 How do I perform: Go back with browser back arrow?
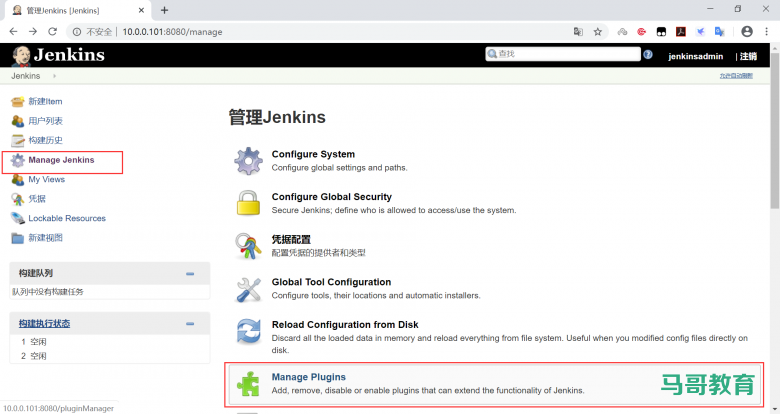pyautogui.click(x=13, y=31)
